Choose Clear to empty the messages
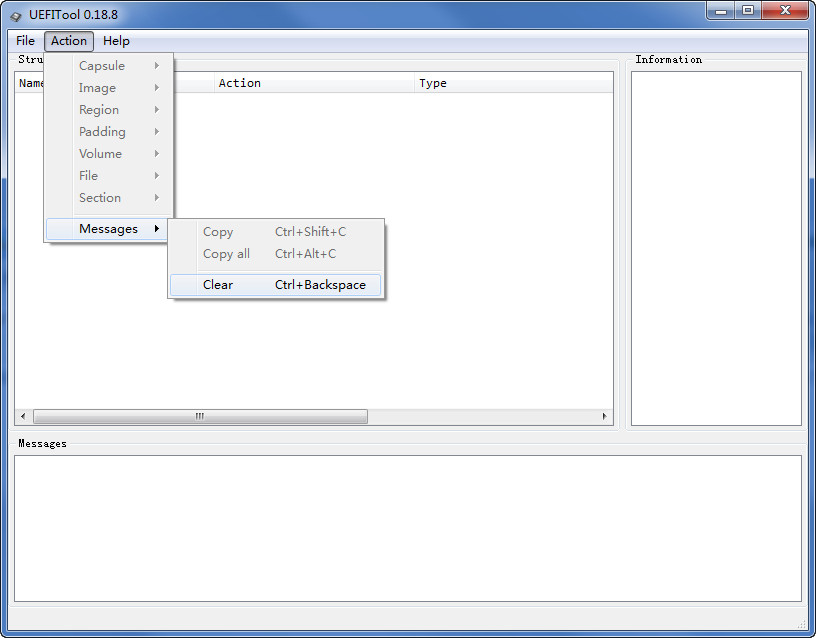Viewport: 816px width, 638px height. pos(275,285)
